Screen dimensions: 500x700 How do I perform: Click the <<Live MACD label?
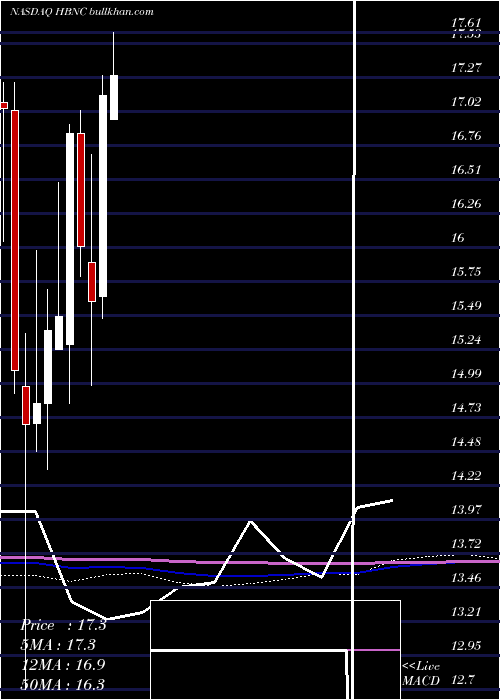(x=421, y=673)
